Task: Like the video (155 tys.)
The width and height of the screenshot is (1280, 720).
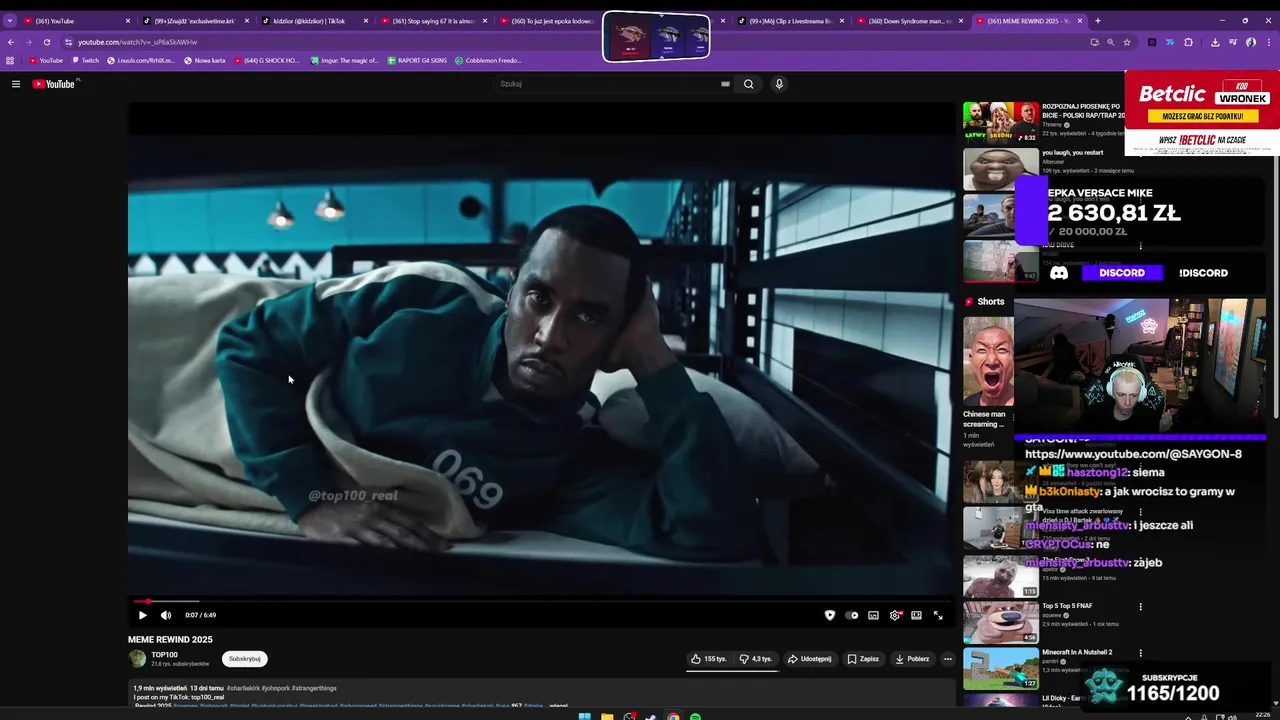Action: (x=709, y=659)
